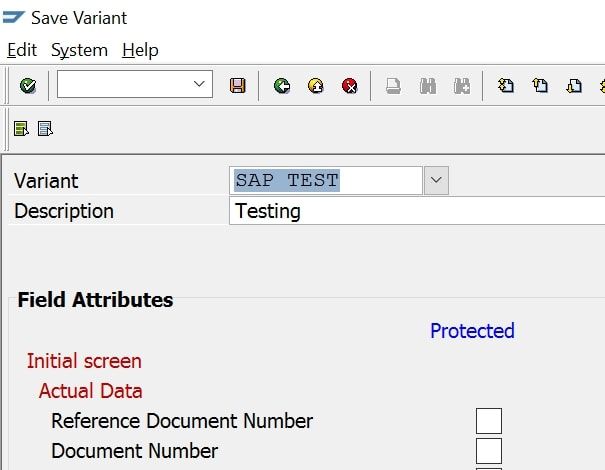Click the green checkmark Enter icon
Image resolution: width=605 pixels, height=470 pixels.
[28, 85]
